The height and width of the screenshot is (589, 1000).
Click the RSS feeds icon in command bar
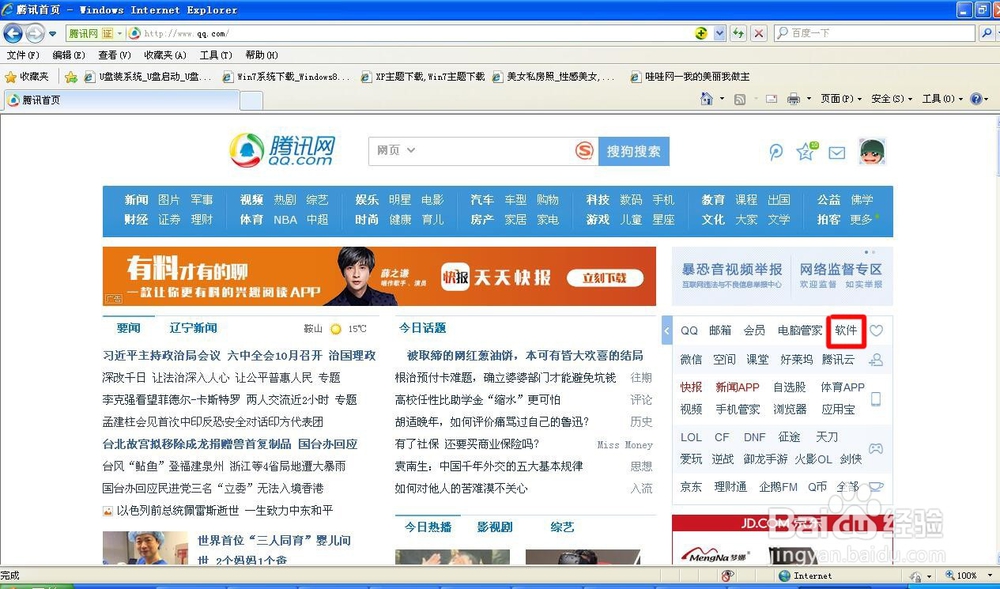740,99
